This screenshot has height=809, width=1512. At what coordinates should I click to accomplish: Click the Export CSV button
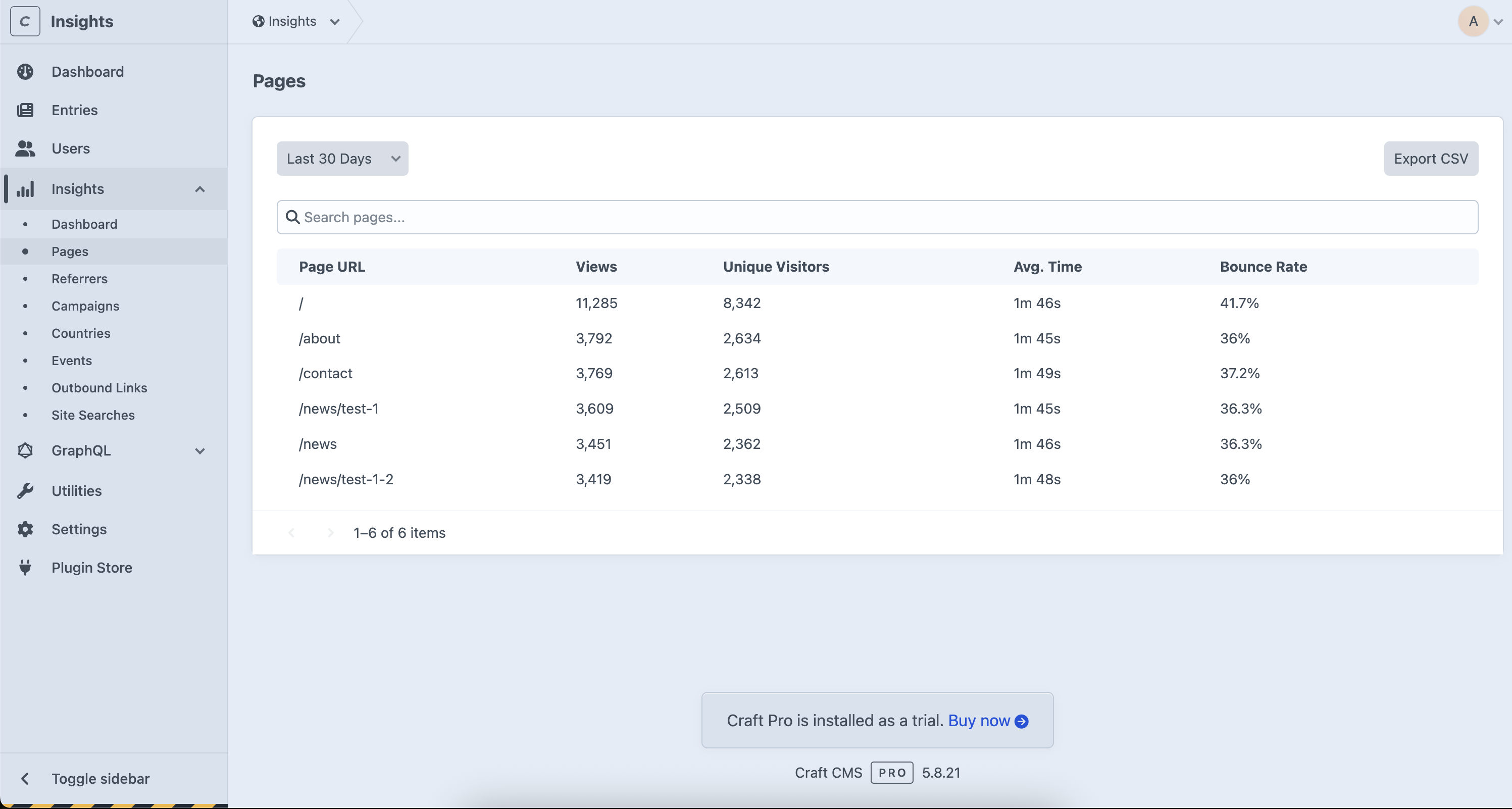click(1430, 159)
